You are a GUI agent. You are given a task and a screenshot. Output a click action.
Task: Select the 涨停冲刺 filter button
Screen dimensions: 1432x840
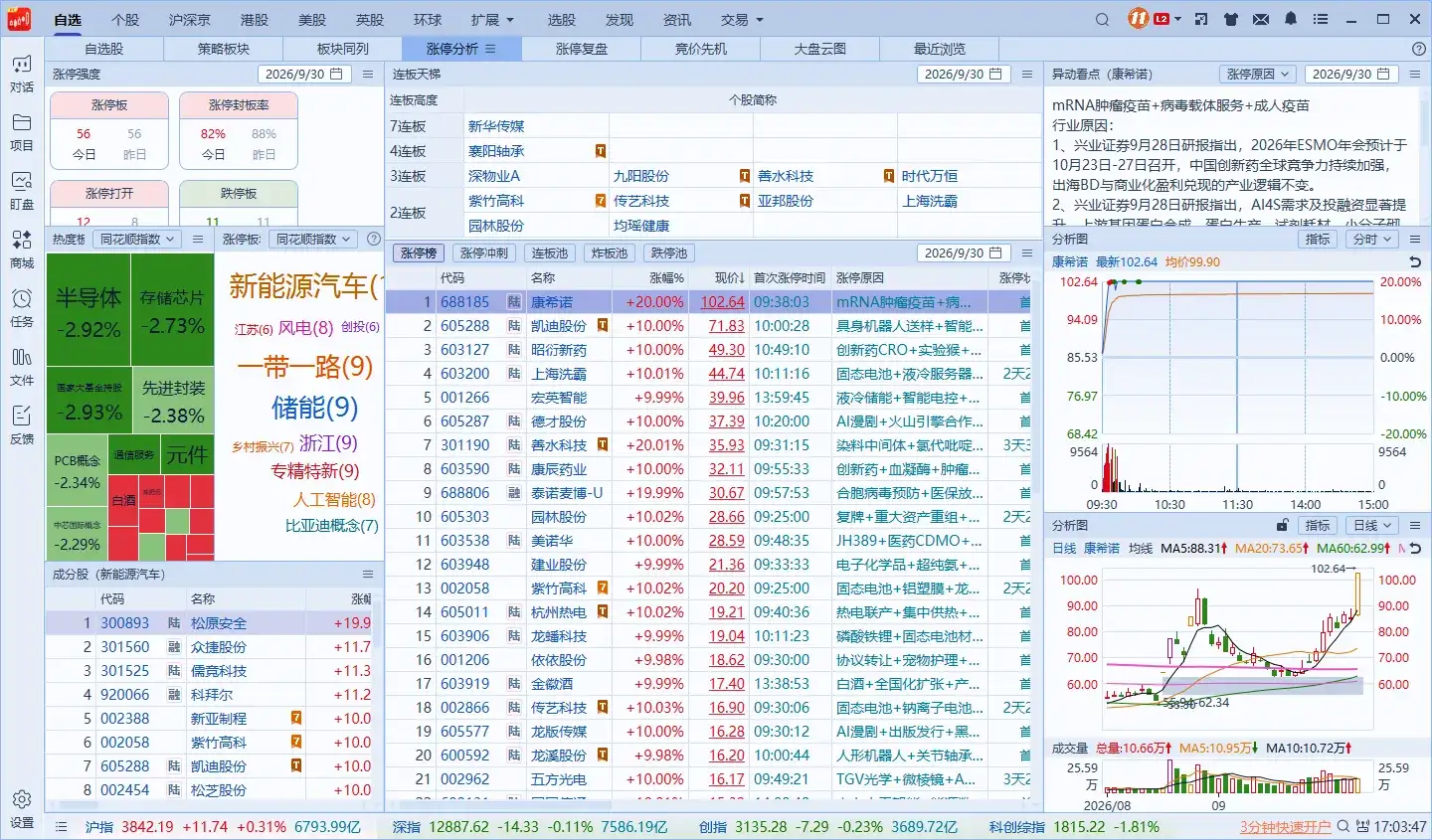pos(484,252)
